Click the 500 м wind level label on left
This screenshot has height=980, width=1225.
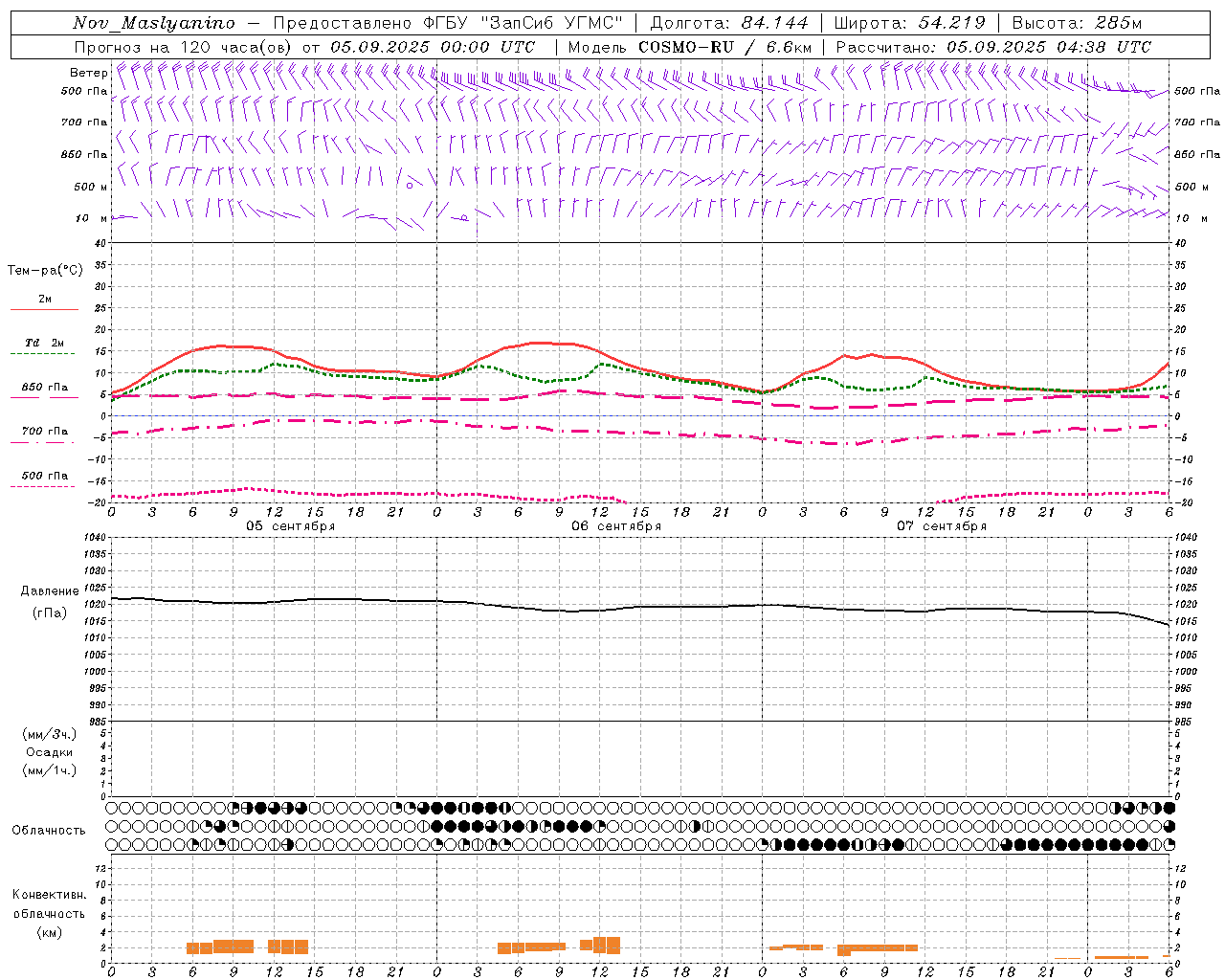[92, 187]
